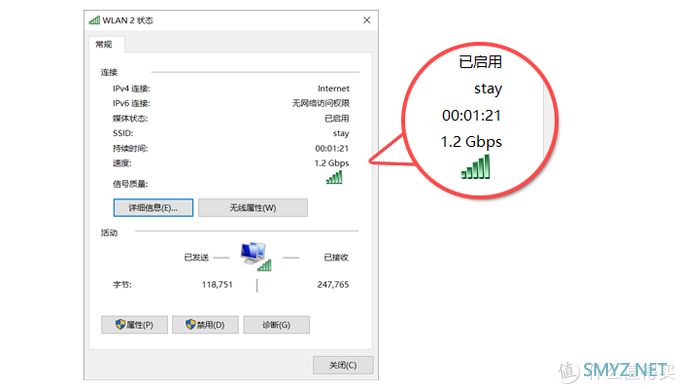Screen dimensions: 680x389
Task: Click the sent bytes value 118,751
Action: tap(217, 284)
